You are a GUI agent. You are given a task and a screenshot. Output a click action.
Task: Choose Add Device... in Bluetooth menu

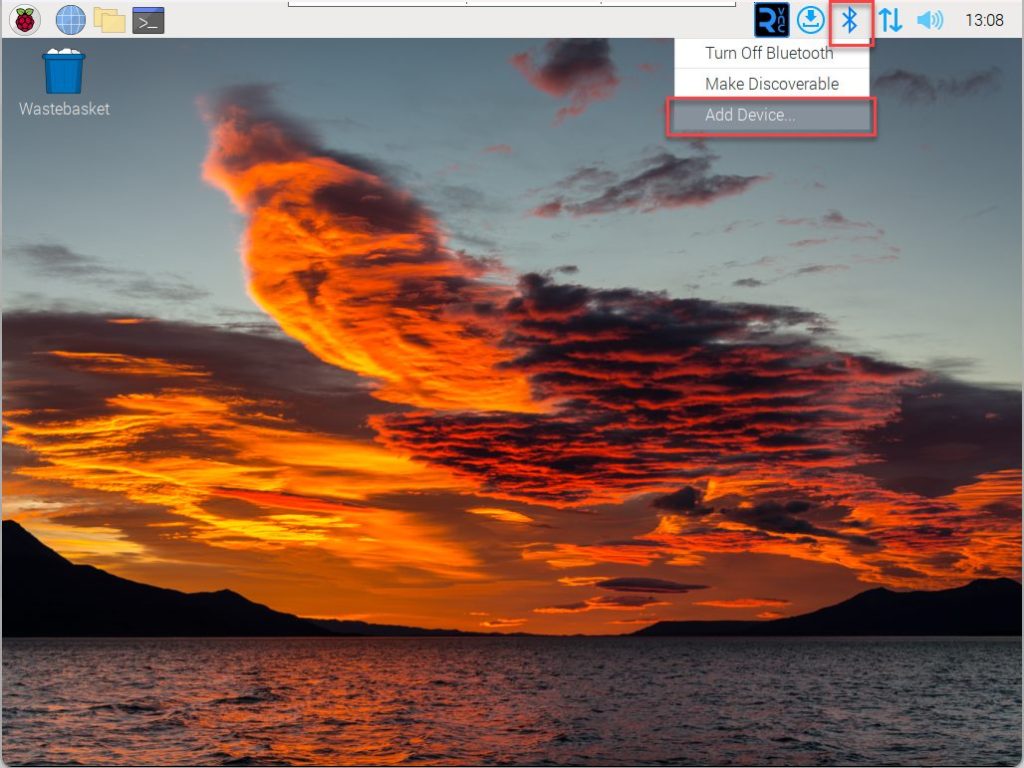pos(771,115)
